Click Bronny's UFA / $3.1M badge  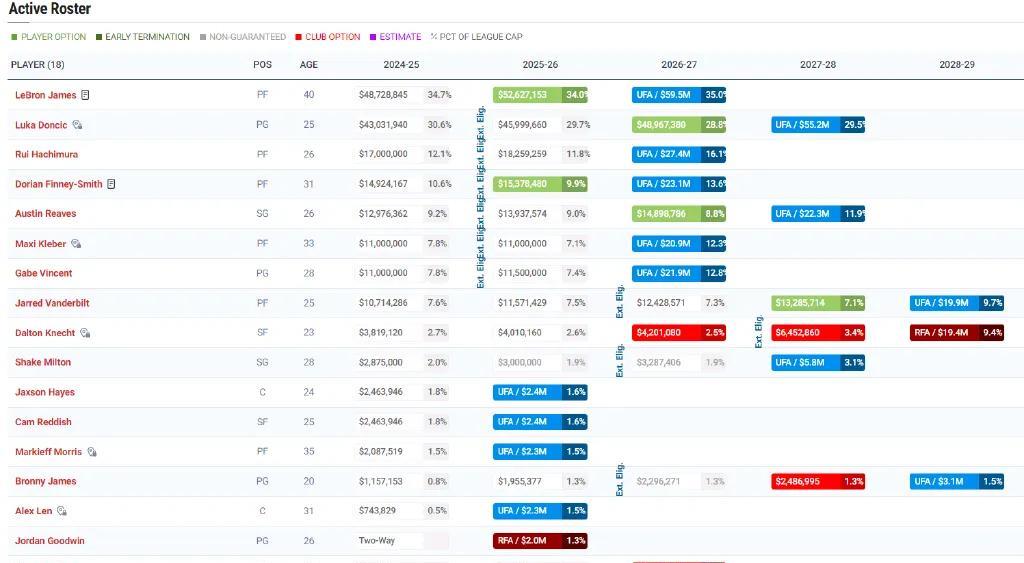(957, 481)
